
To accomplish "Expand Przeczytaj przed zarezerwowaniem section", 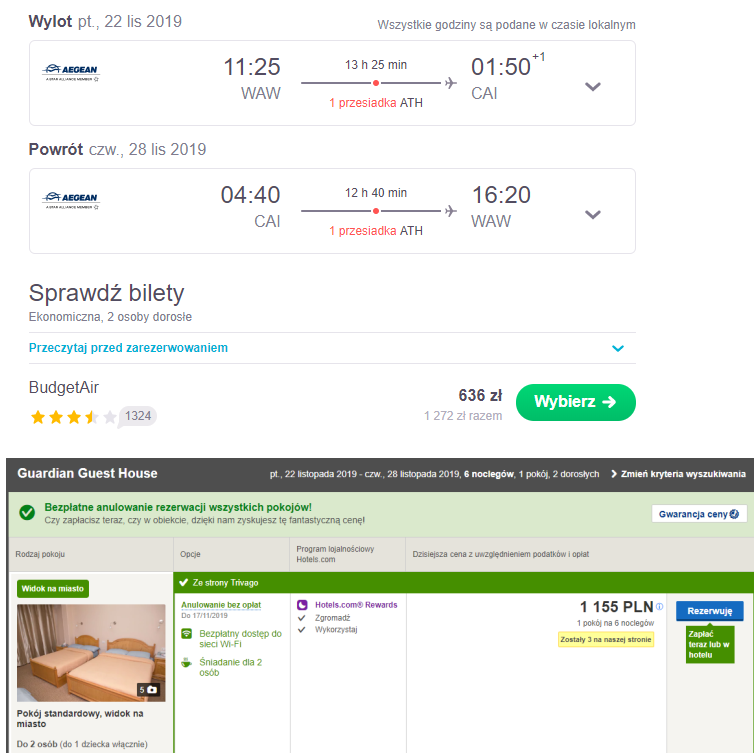I will click(x=332, y=348).
